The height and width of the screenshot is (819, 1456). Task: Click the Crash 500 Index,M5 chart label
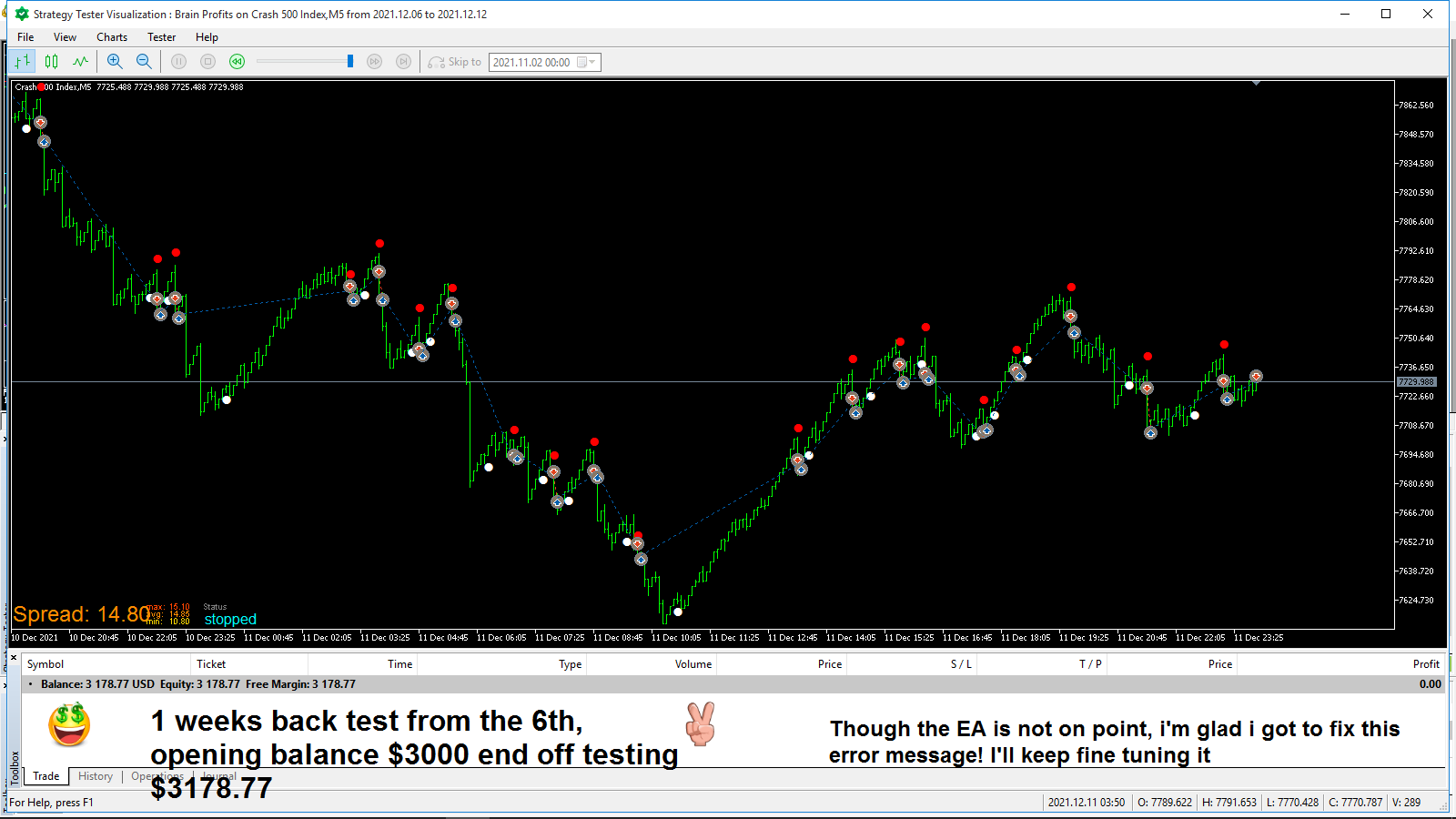(53, 87)
